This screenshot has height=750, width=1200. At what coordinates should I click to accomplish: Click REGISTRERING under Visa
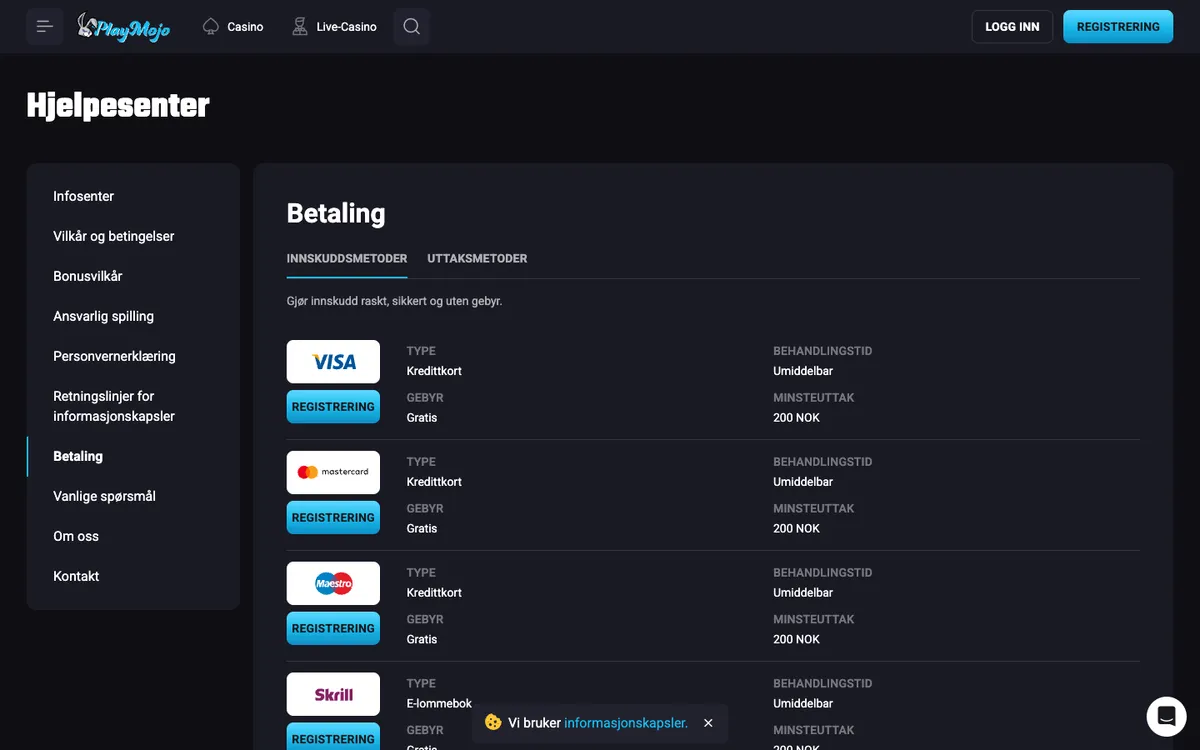click(x=333, y=407)
